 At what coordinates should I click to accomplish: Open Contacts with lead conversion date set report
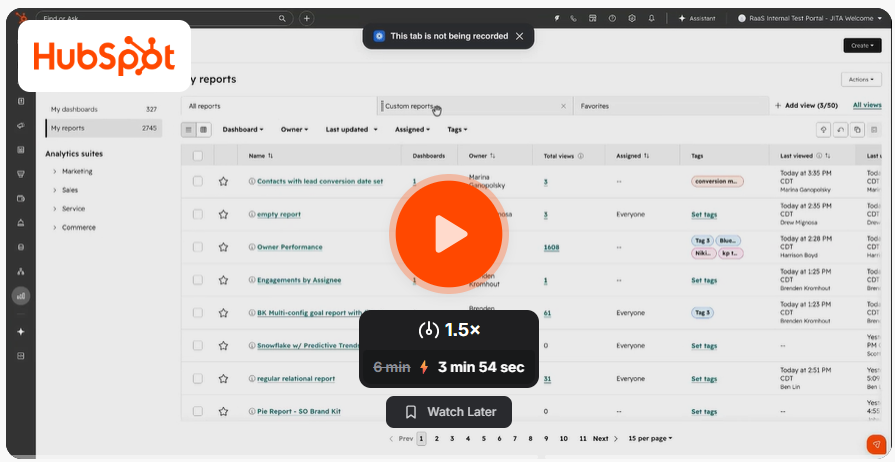point(320,181)
